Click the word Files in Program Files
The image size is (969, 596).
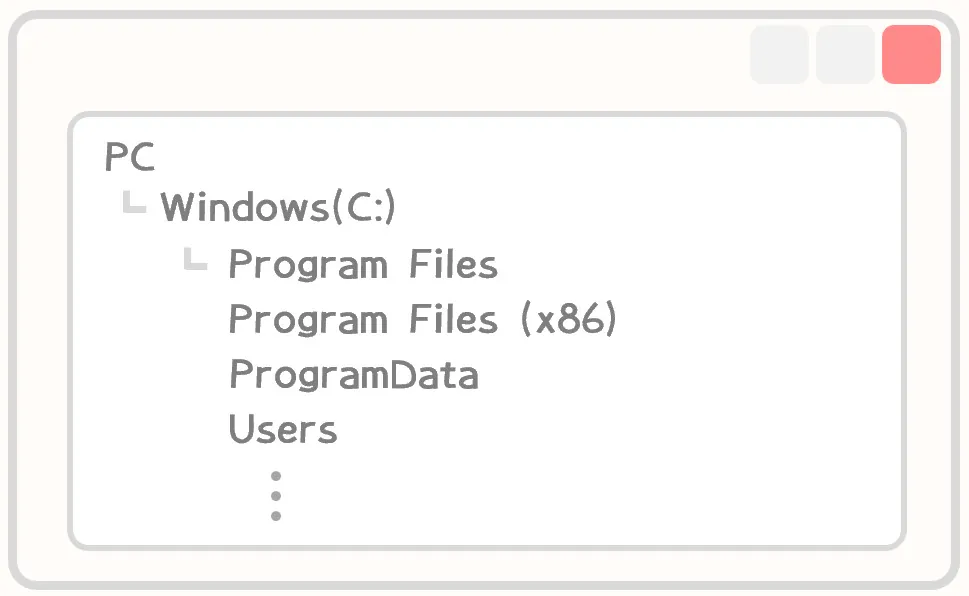click(453, 265)
